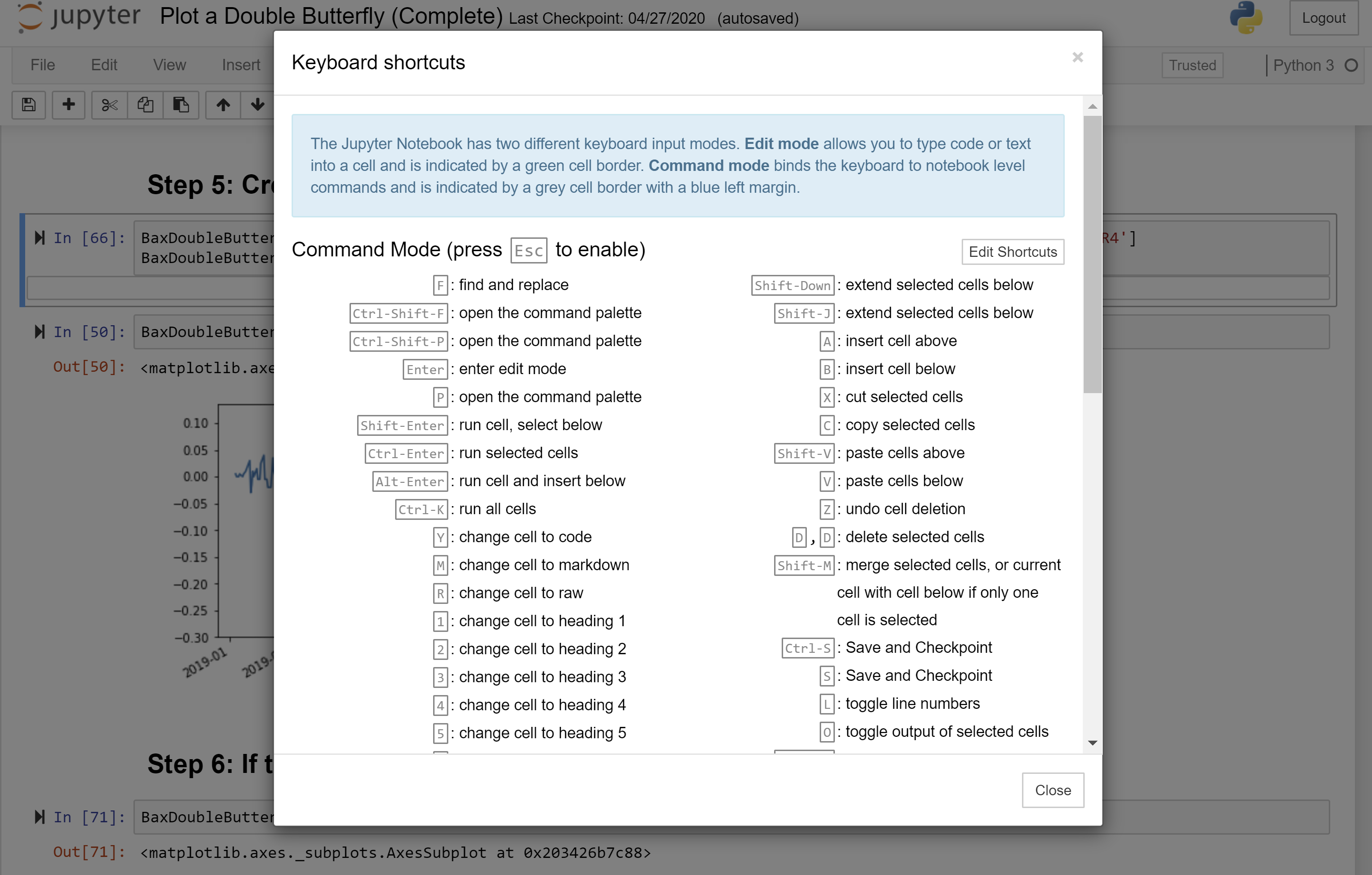The height and width of the screenshot is (875, 1372).
Task: Click the Insert menu item
Action: click(240, 64)
